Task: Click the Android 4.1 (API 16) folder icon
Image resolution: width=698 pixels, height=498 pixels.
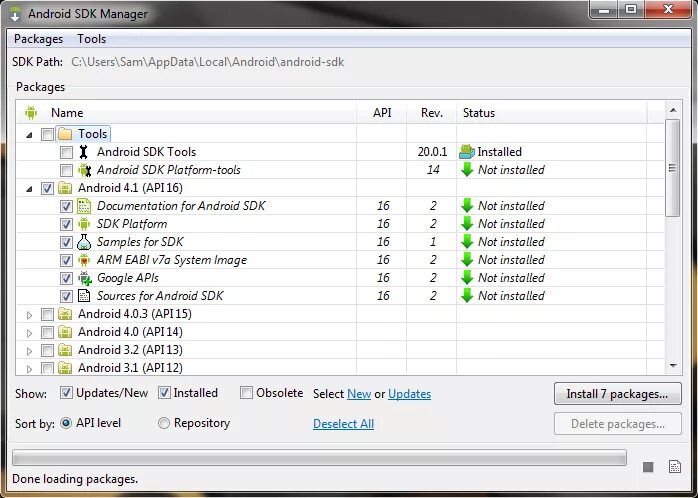Action: tap(65, 188)
